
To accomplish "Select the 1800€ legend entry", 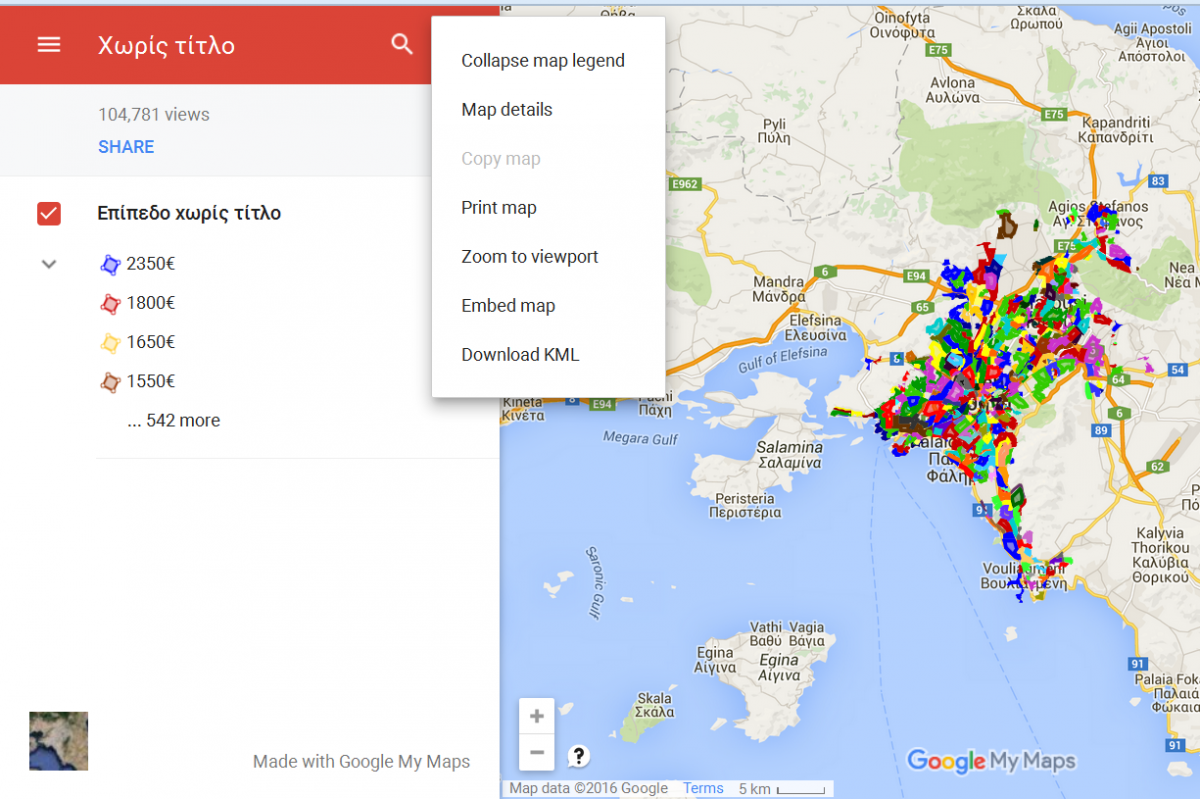I will (151, 303).
